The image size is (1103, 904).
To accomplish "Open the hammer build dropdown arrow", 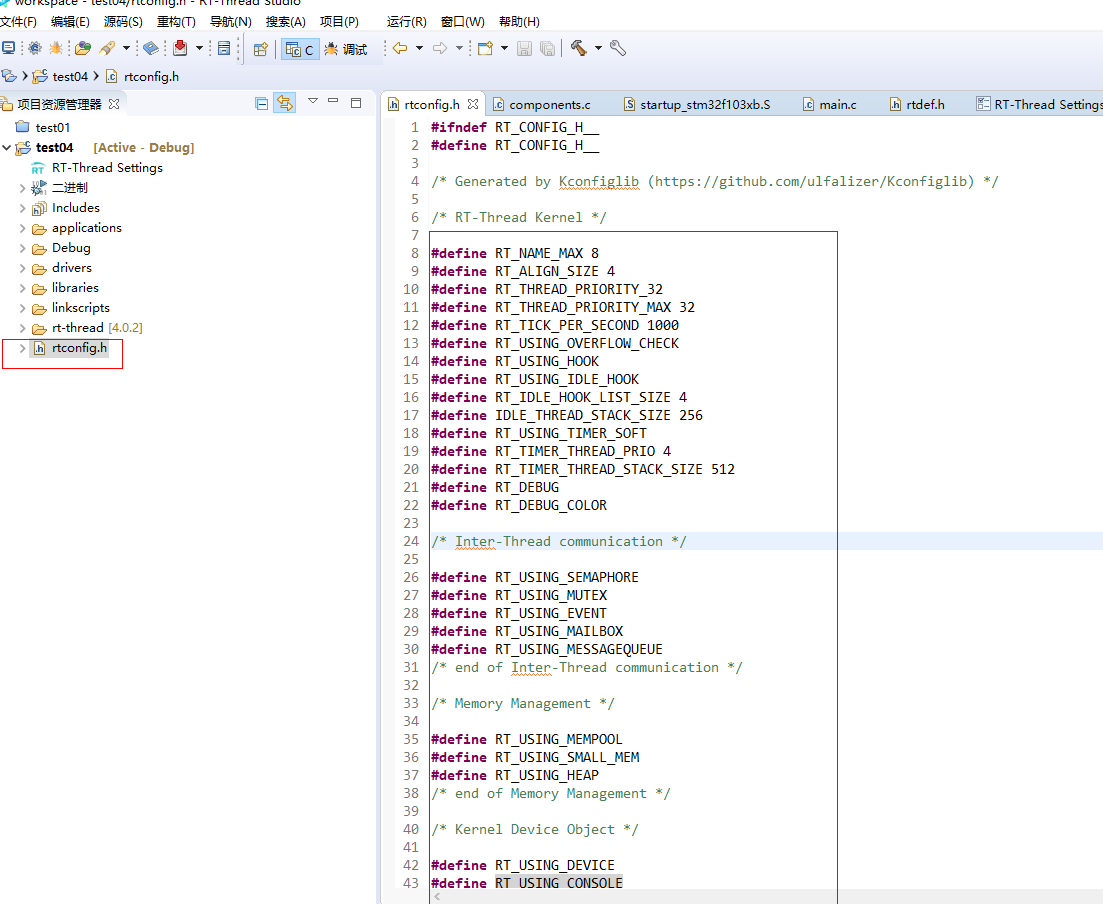I will coord(599,48).
